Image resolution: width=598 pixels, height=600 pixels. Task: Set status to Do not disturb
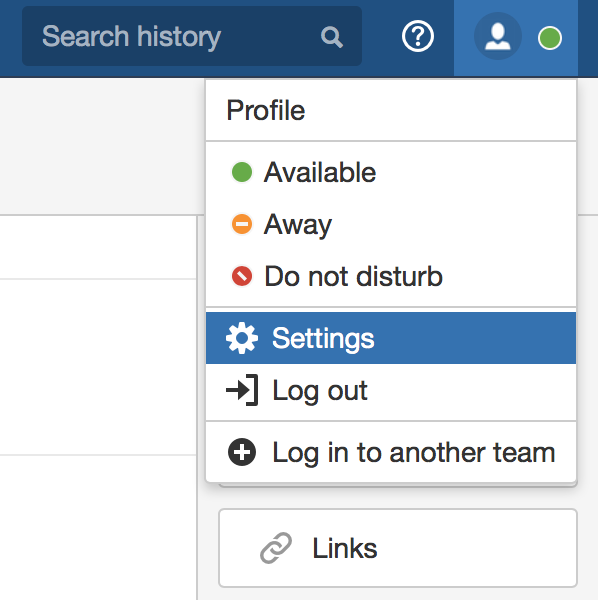[391, 276]
